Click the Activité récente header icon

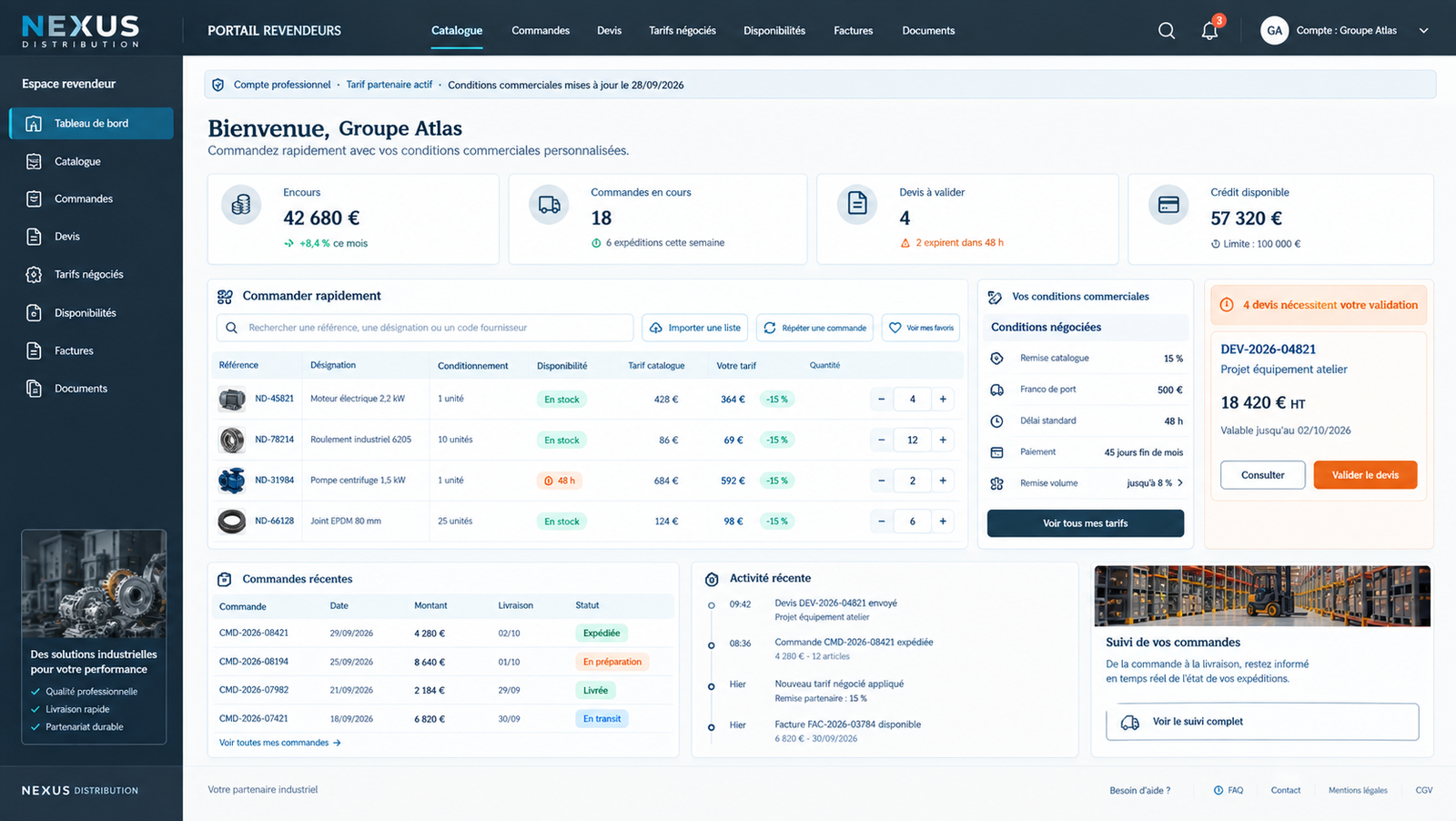tap(712, 579)
